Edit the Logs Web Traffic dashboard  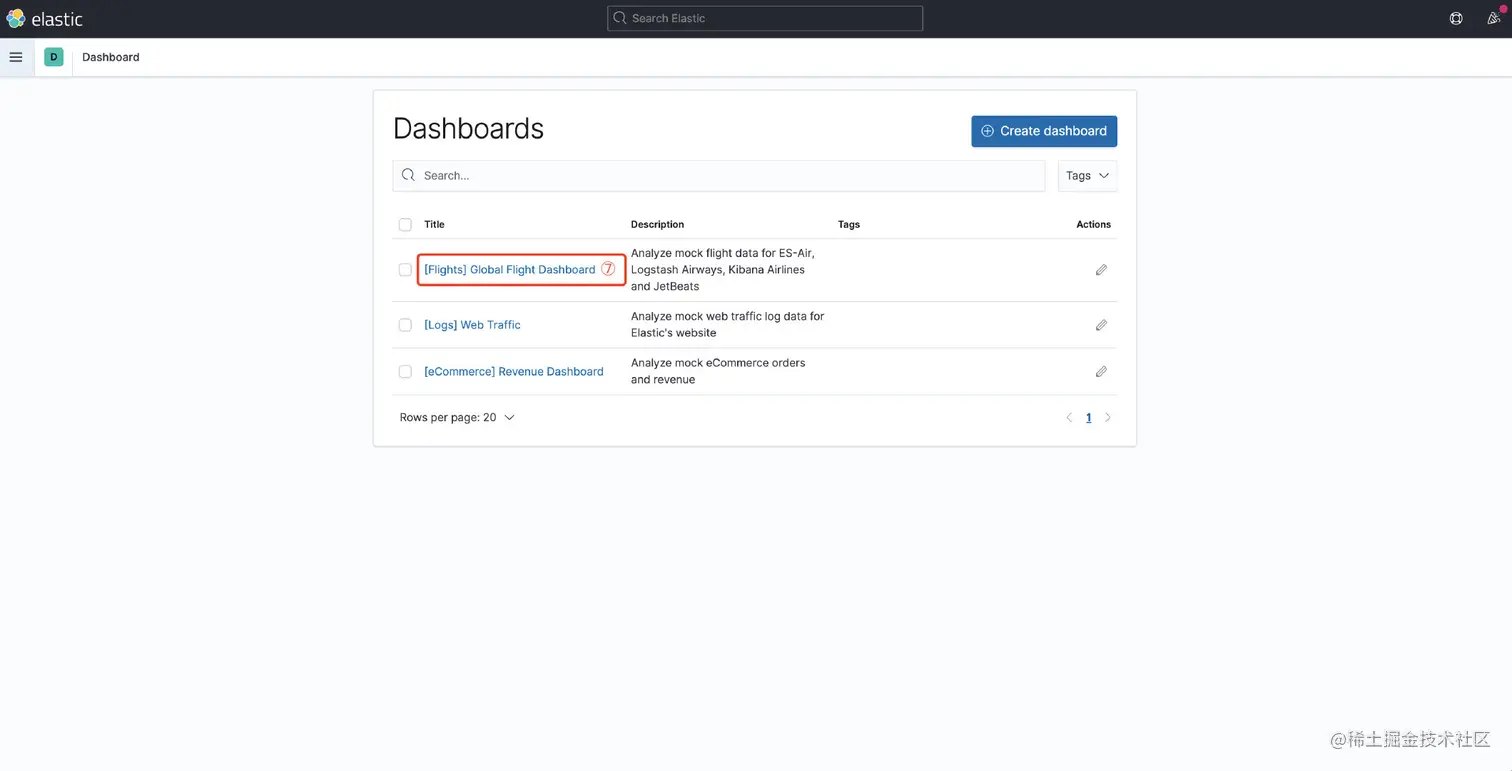pos(1101,325)
